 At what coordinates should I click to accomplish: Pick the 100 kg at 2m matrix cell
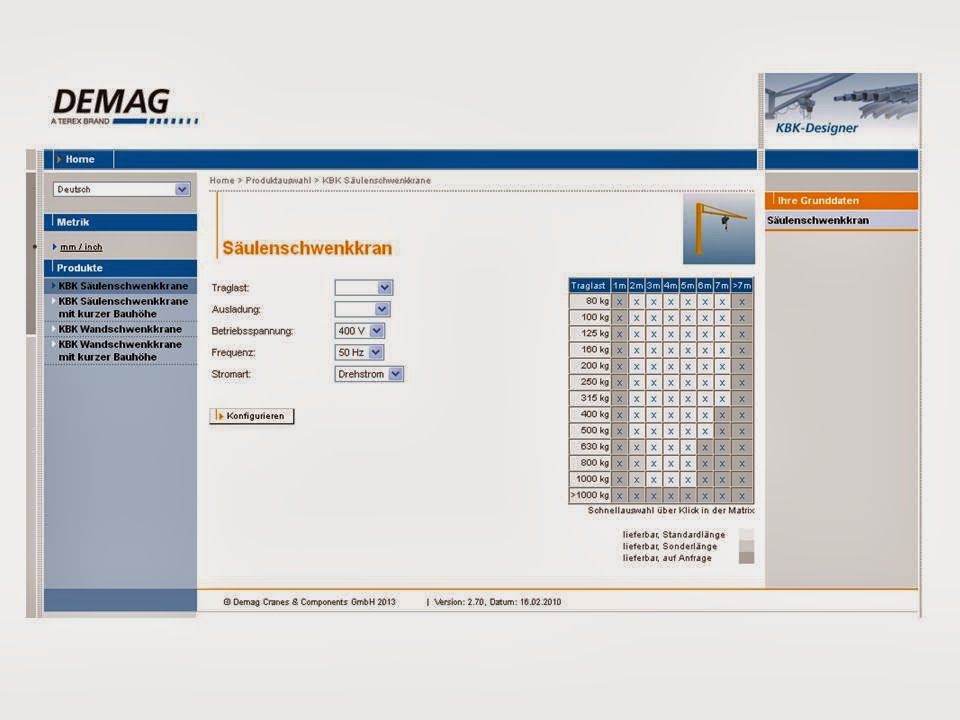click(636, 318)
